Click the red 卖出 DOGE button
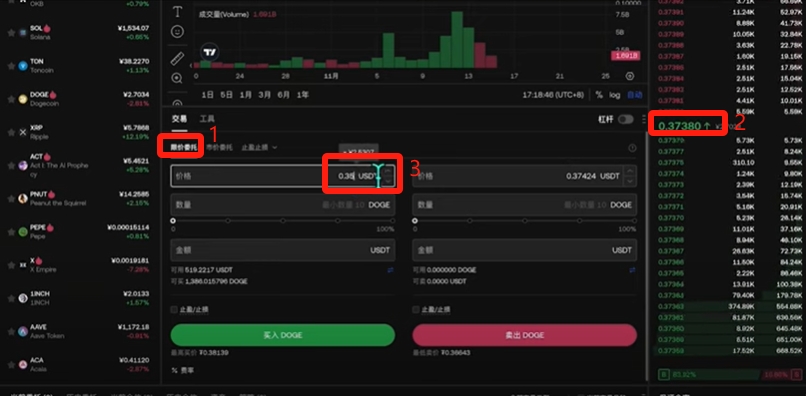The height and width of the screenshot is (396, 806). pos(524,335)
